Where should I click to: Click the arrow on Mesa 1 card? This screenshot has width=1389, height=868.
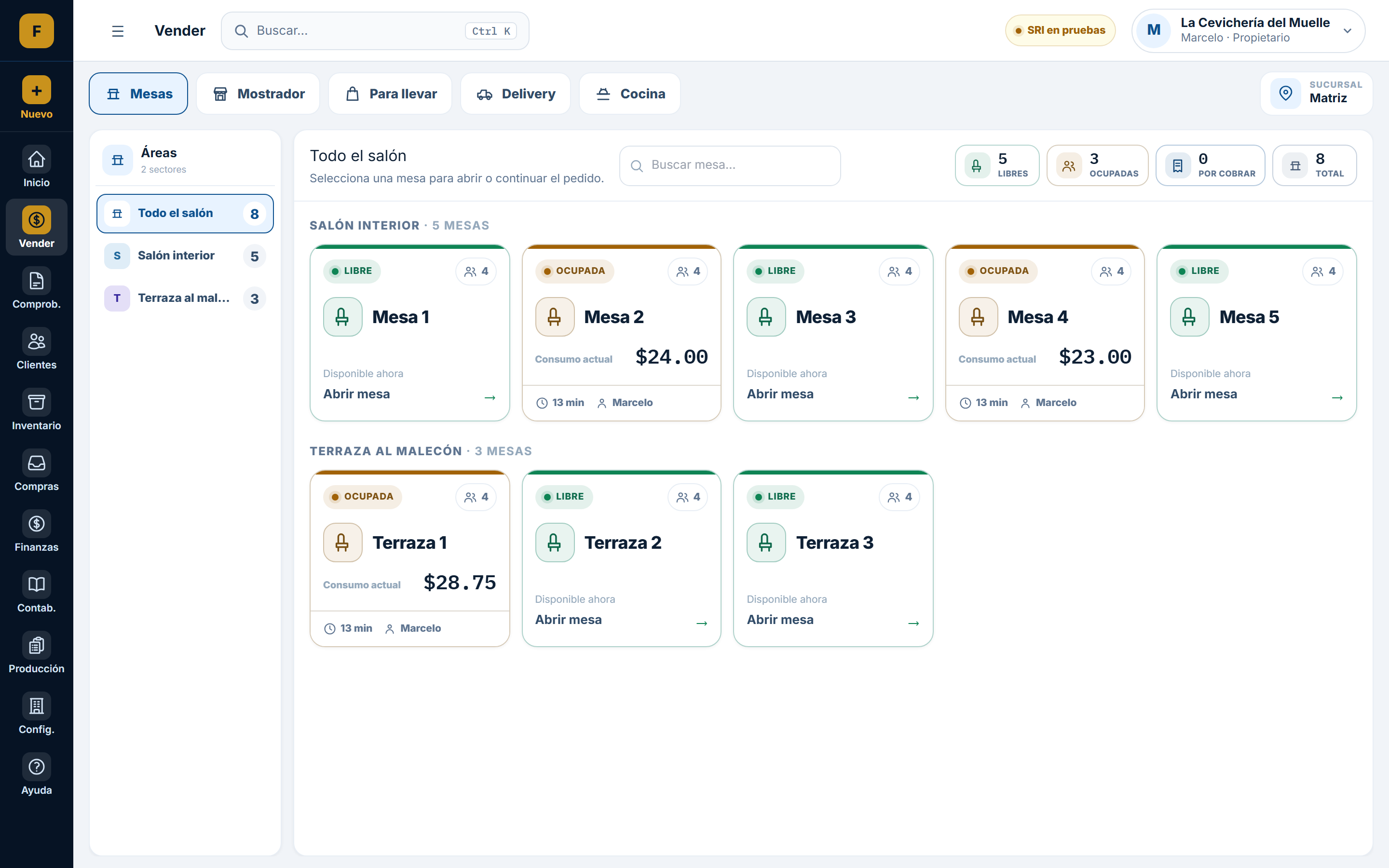490,397
